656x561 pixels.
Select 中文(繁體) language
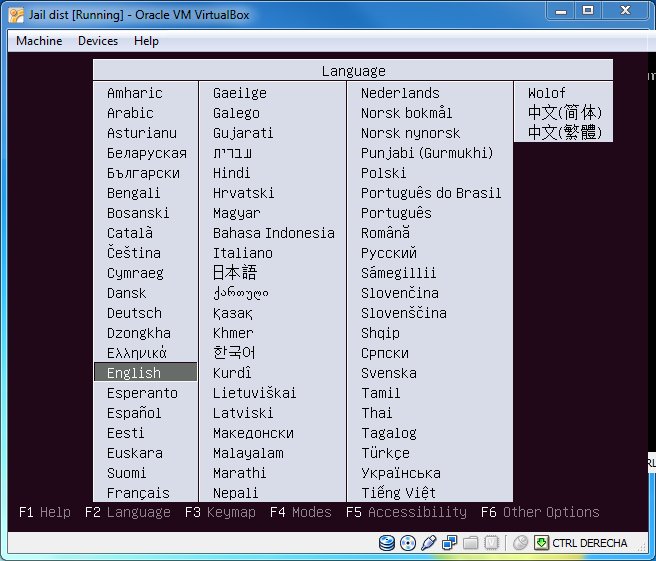click(564, 133)
